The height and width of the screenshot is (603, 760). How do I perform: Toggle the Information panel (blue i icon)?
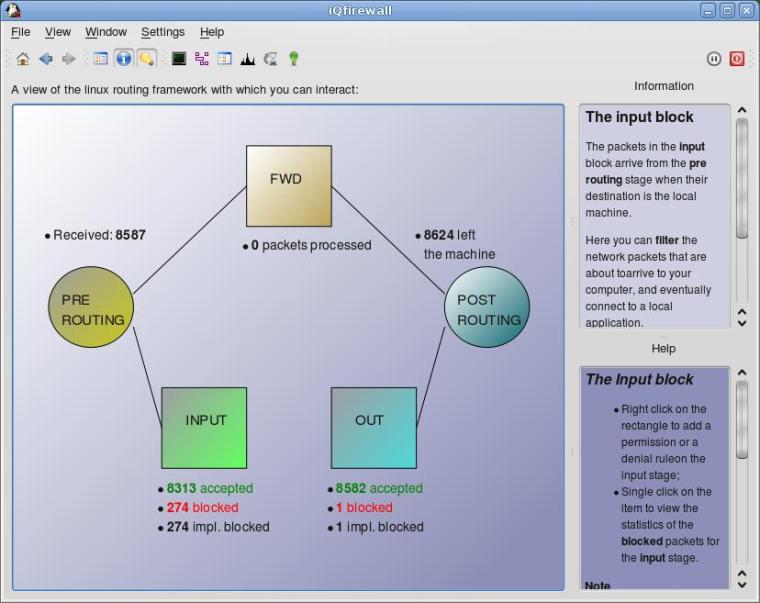pos(124,59)
